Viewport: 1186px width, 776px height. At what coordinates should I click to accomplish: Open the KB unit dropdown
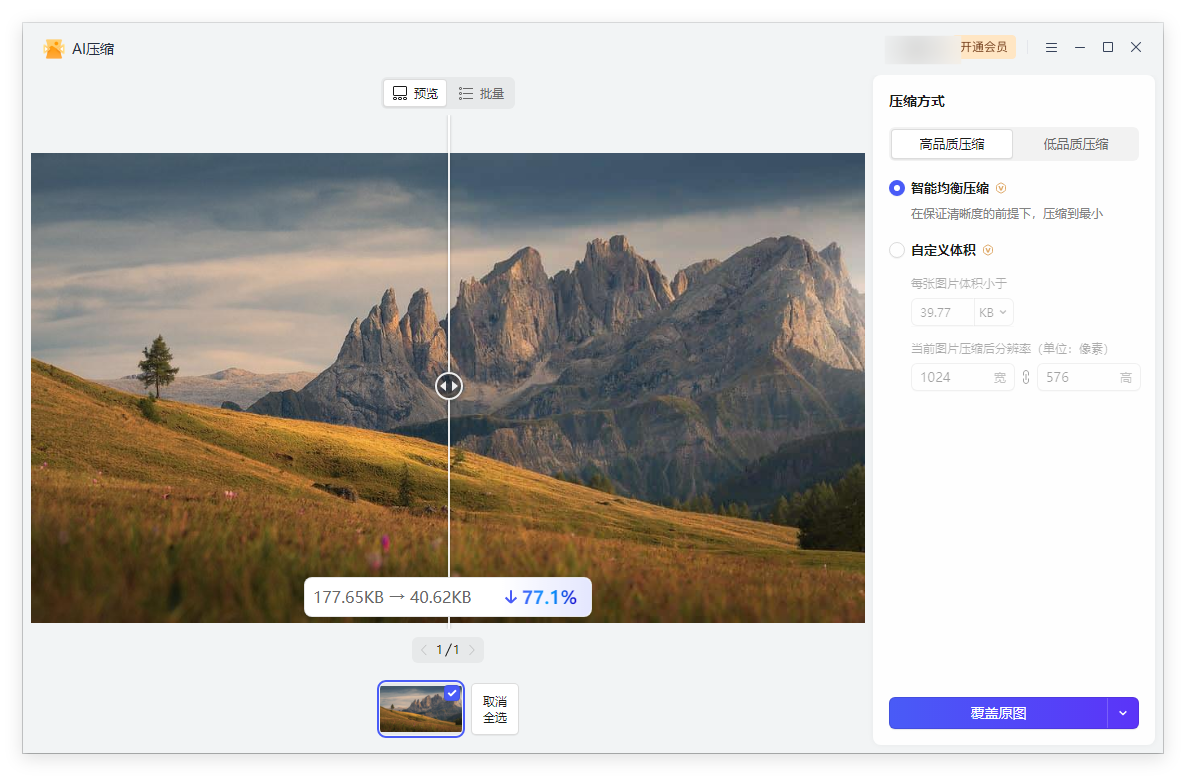point(994,313)
